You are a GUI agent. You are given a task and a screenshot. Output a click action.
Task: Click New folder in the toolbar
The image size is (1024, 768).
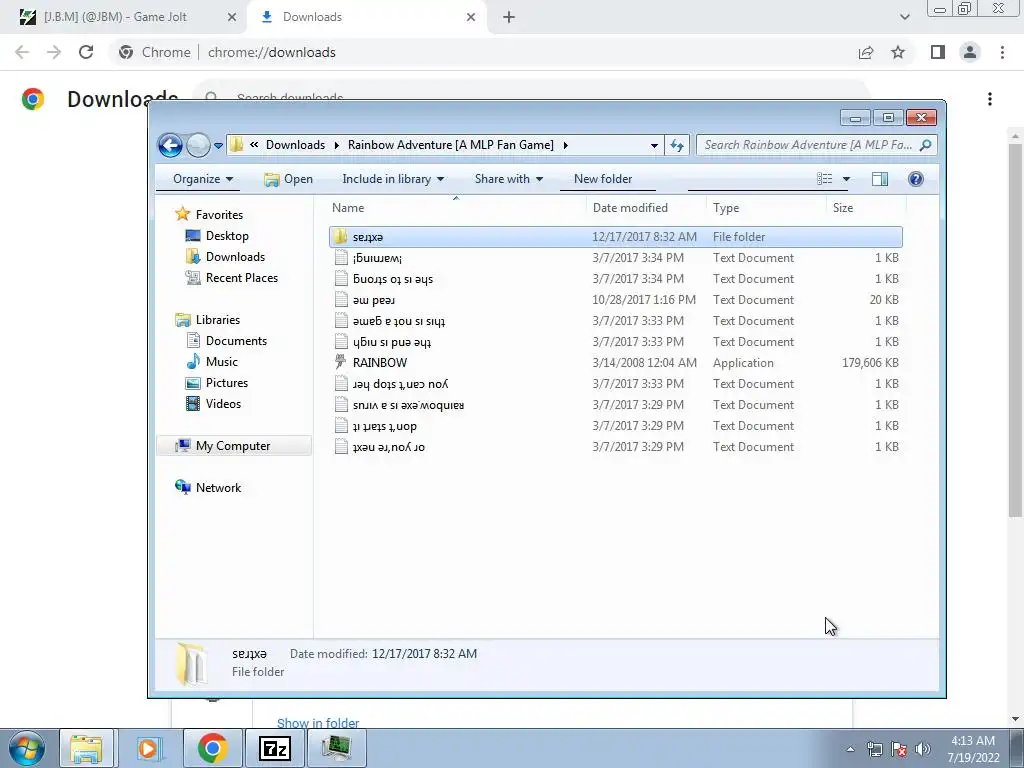[603, 179]
